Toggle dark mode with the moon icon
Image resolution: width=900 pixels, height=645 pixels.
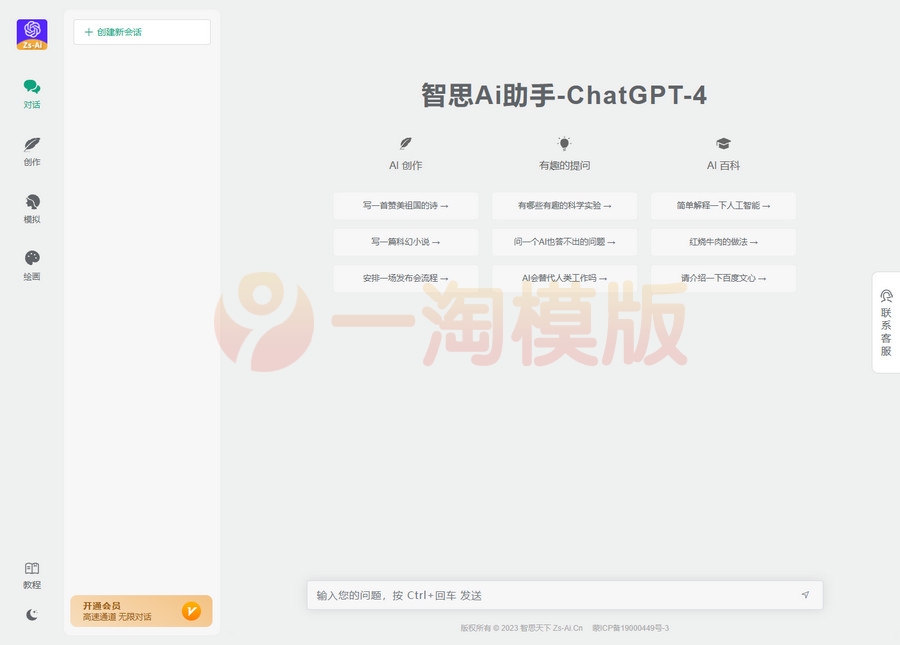[x=32, y=615]
